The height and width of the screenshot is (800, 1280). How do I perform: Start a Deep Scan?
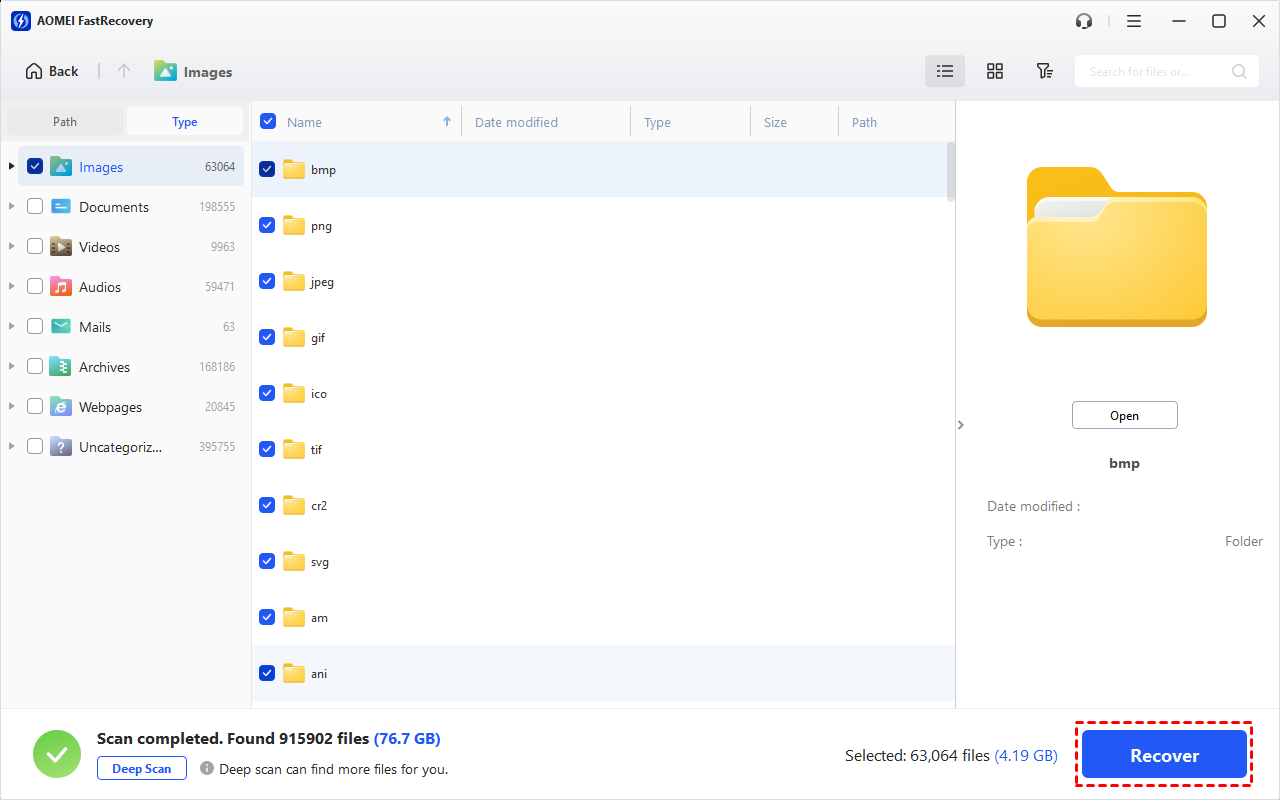[x=142, y=769]
